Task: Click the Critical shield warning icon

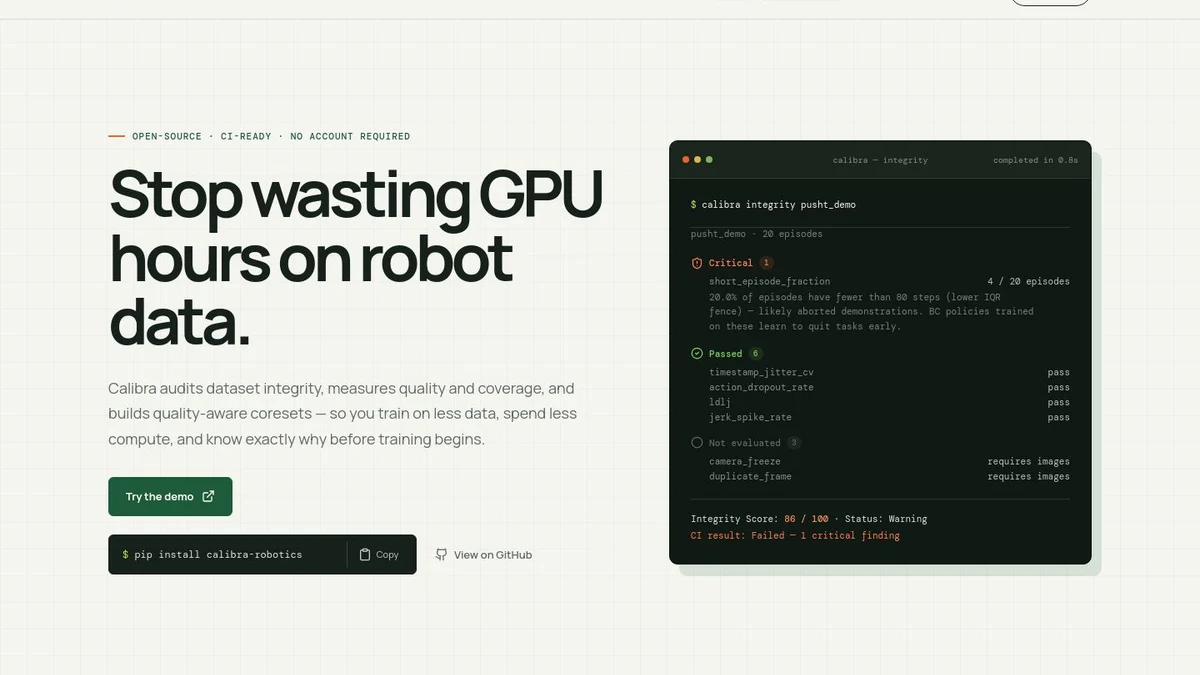Action: [x=697, y=263]
